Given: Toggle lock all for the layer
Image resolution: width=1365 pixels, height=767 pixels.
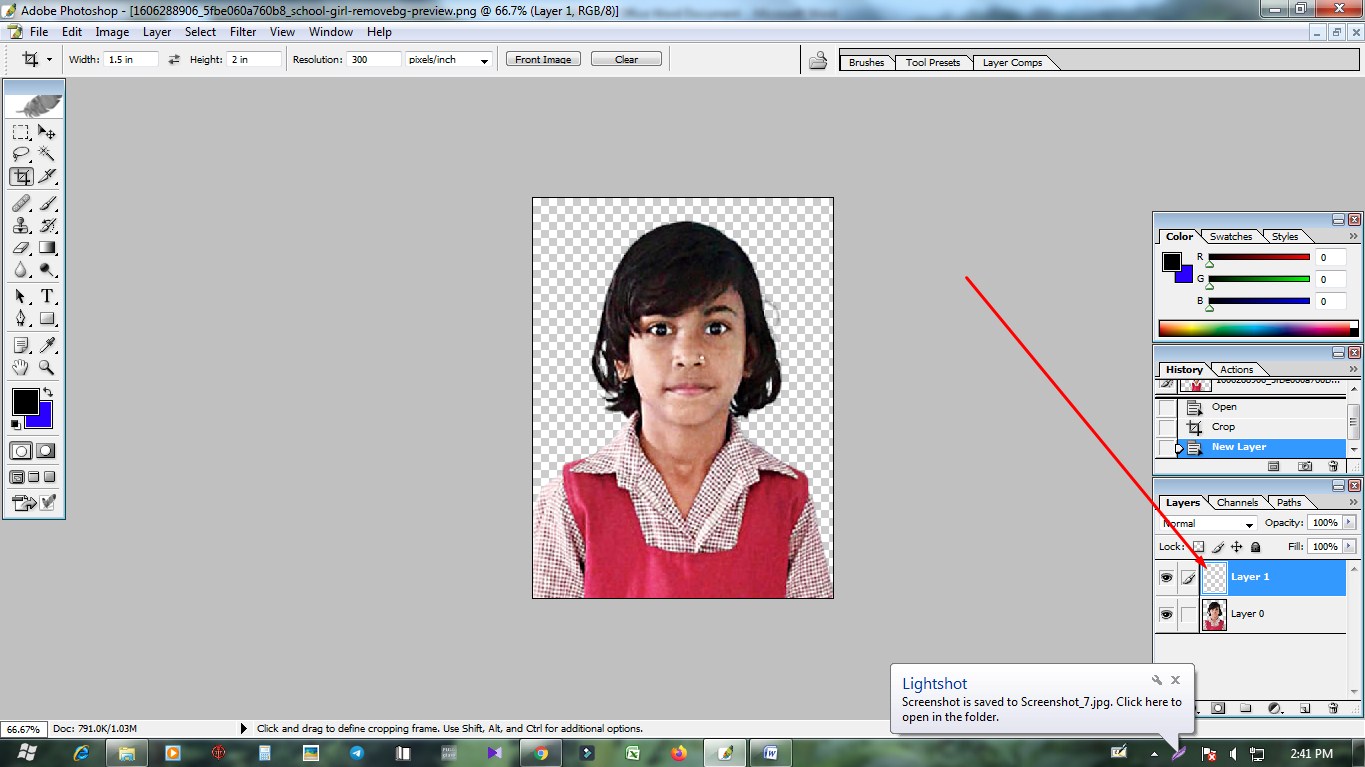Looking at the screenshot, I should (x=1255, y=547).
